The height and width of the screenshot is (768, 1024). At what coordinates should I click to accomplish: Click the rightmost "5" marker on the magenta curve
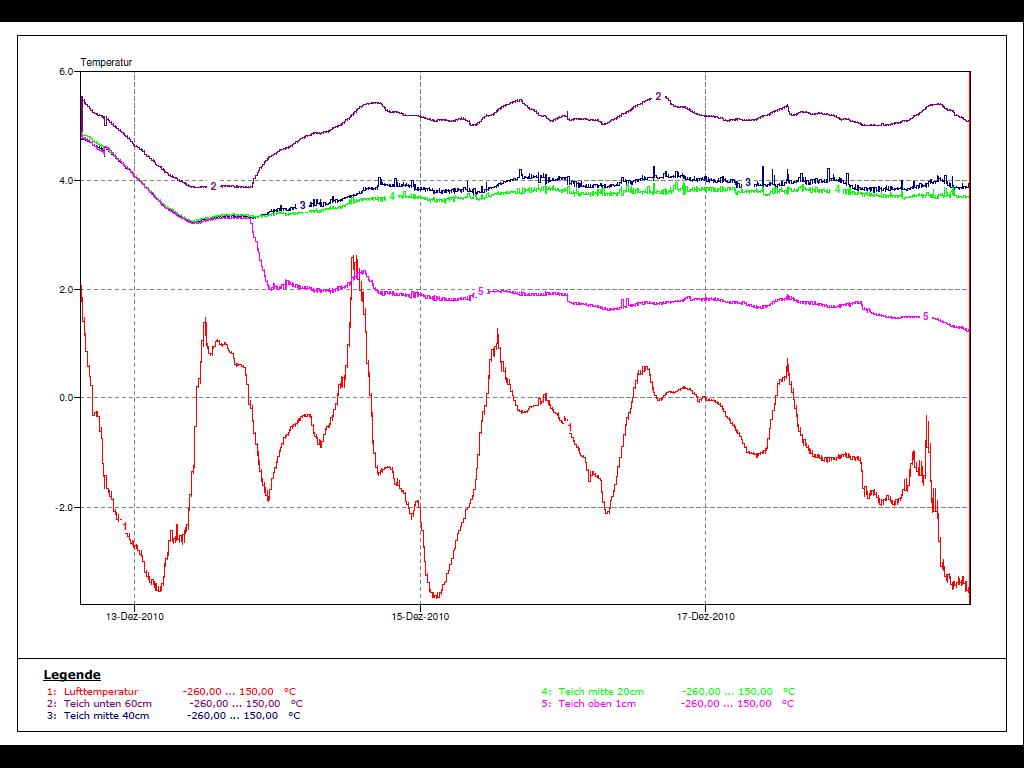[925, 316]
